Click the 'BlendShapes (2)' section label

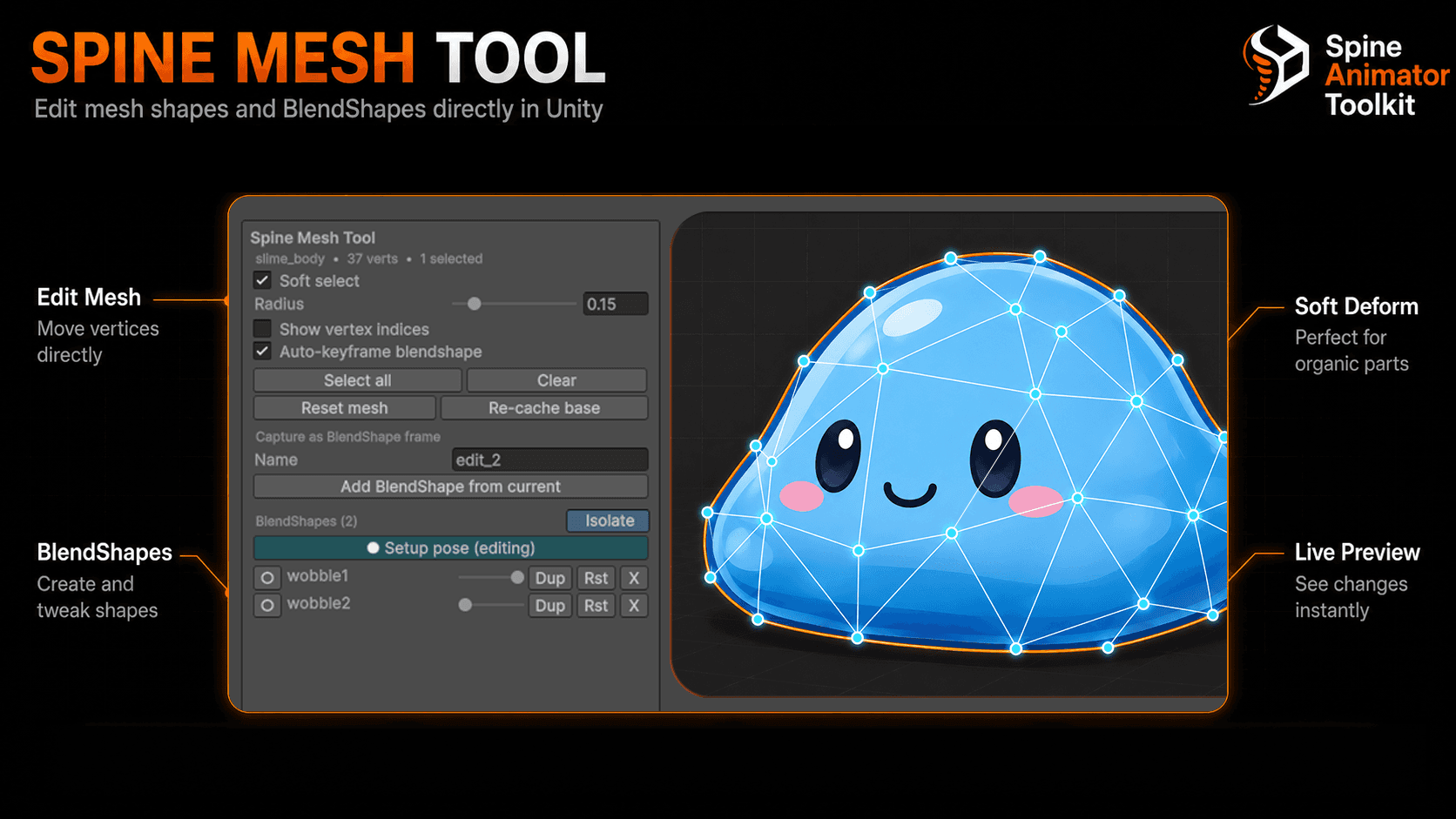click(x=307, y=521)
